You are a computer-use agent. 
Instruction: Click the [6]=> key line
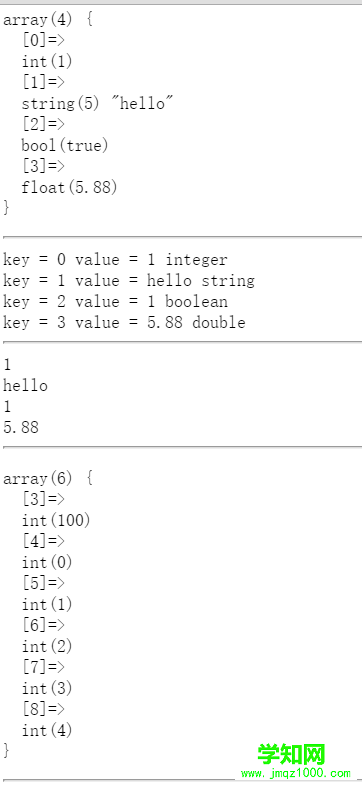click(x=43, y=625)
